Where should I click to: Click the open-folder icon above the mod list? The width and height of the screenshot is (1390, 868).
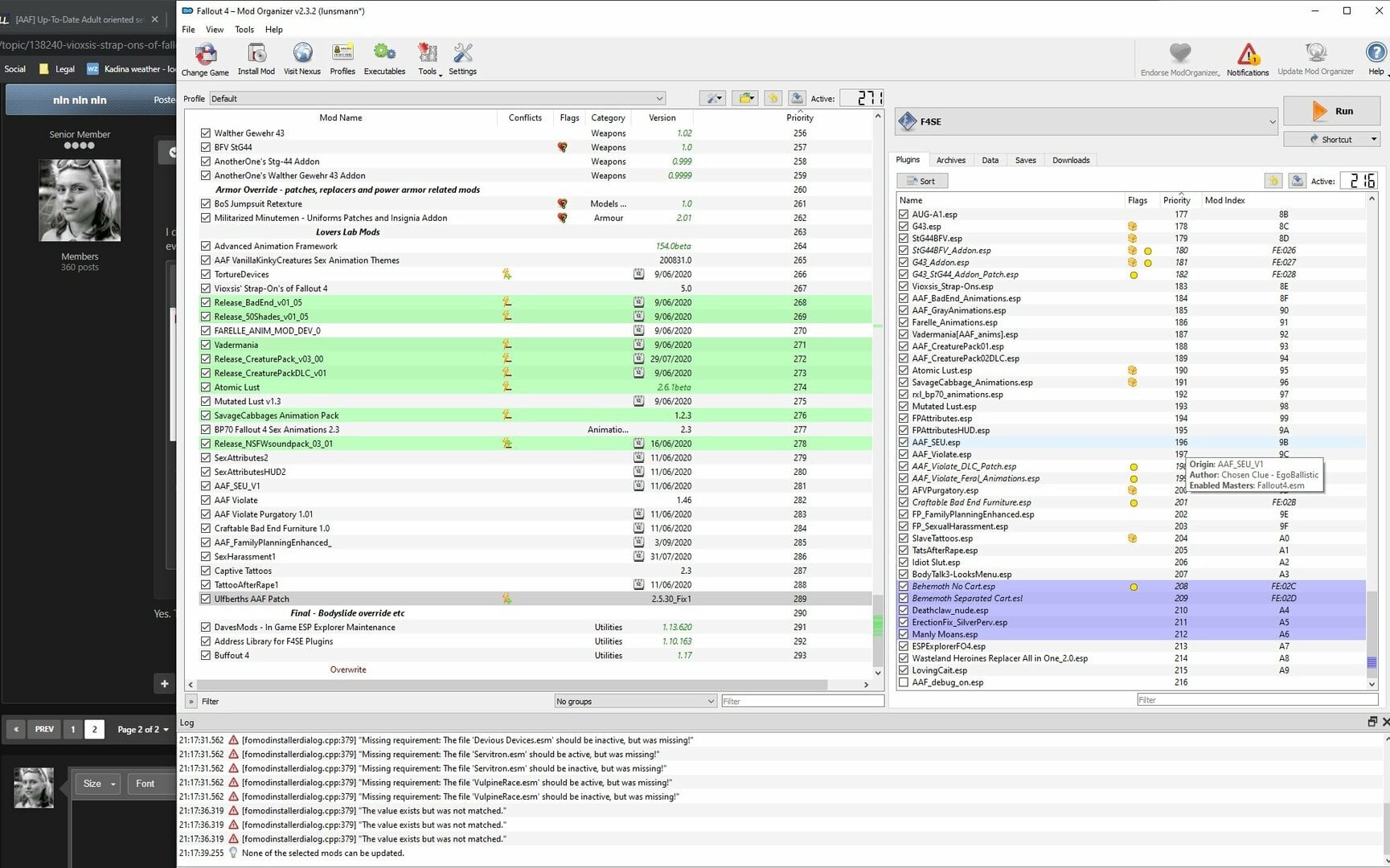point(746,98)
